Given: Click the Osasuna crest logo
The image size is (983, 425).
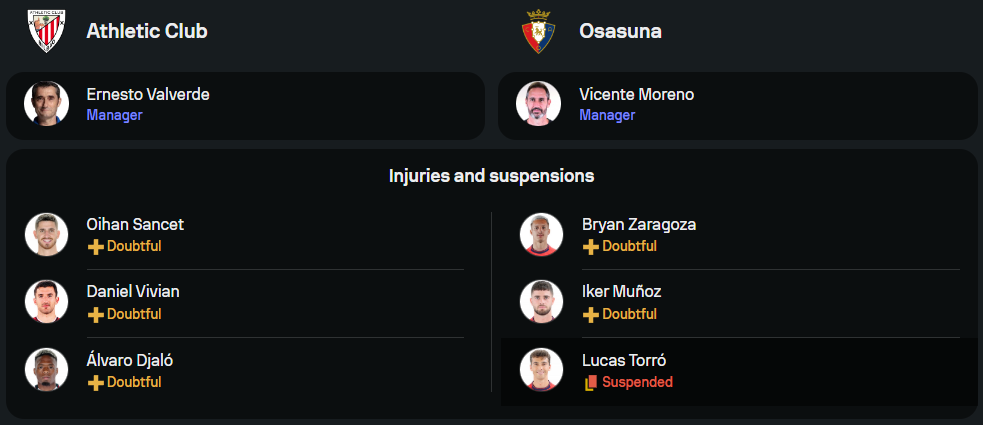Looking at the screenshot, I should pyautogui.click(x=539, y=31).
